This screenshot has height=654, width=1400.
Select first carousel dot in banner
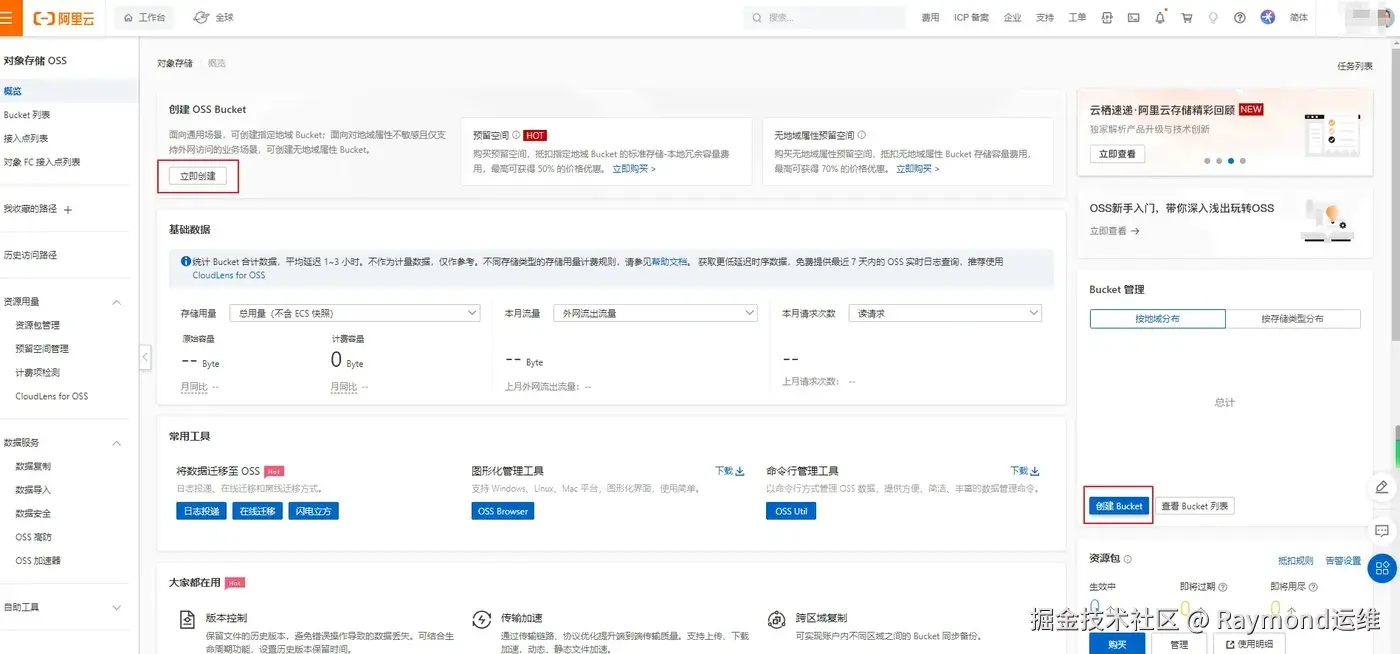pos(1207,160)
